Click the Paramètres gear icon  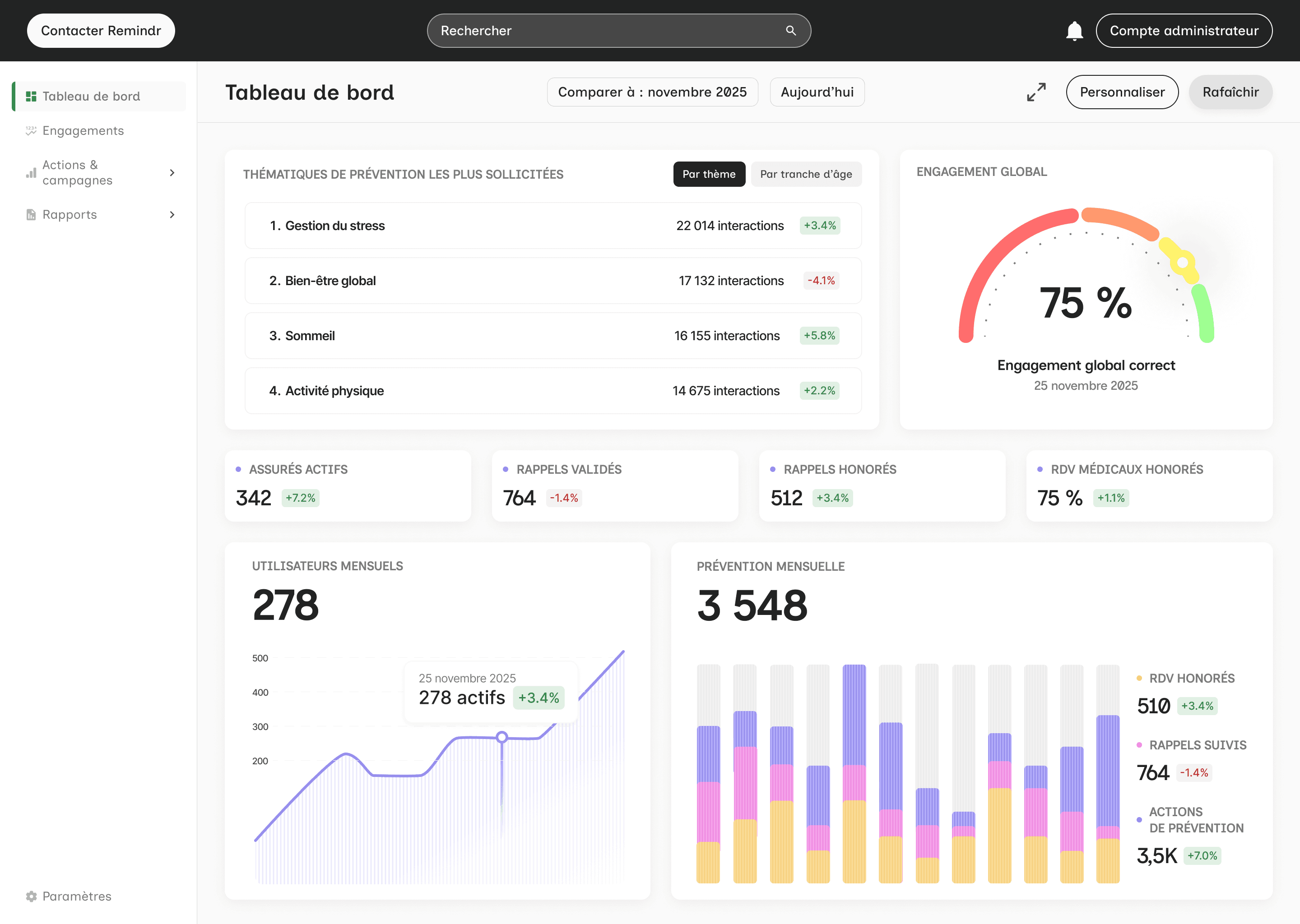pyautogui.click(x=31, y=896)
